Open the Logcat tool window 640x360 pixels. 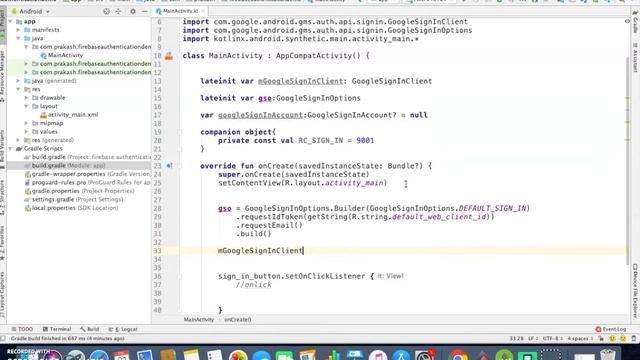(123, 329)
